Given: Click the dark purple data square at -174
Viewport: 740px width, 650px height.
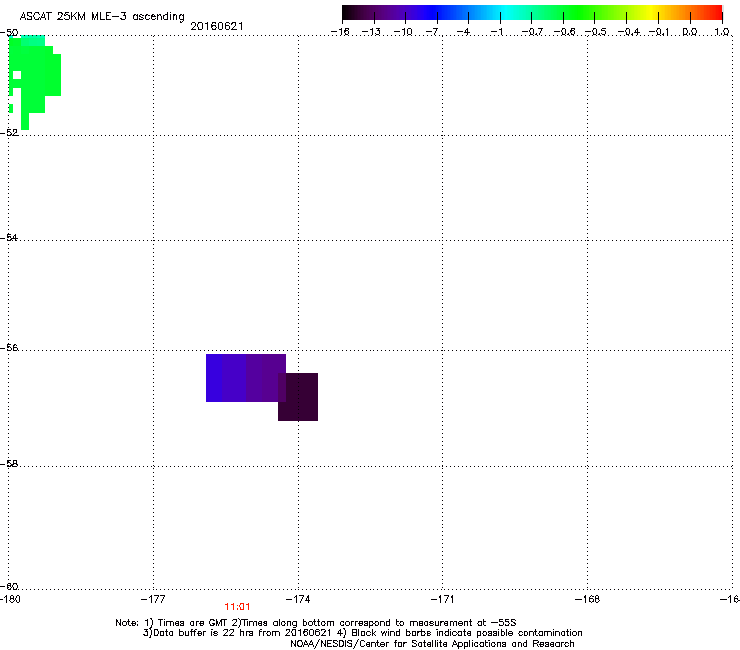Looking at the screenshot, I should click(x=298, y=397).
